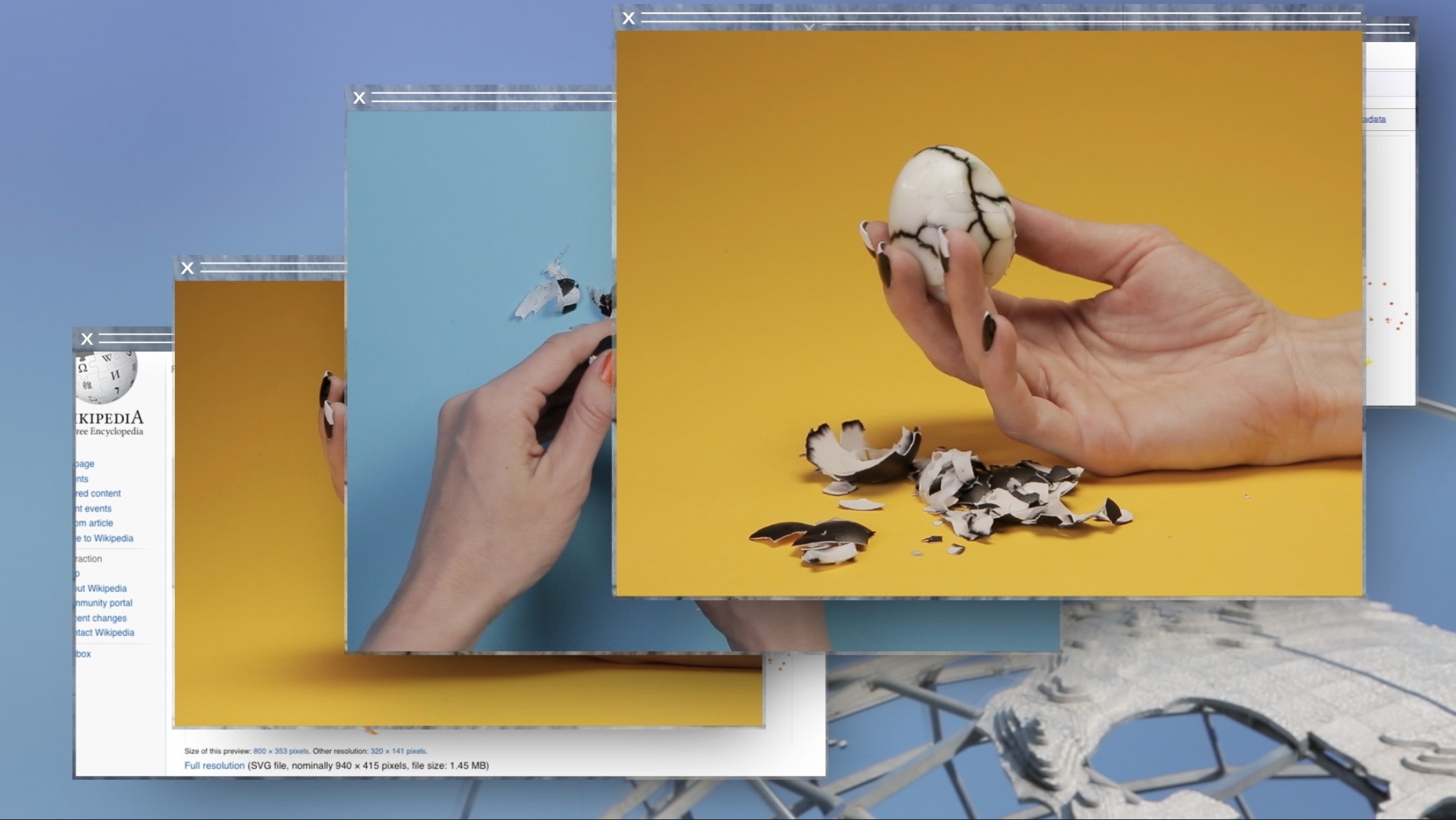The image size is (1456, 820).
Task: Open the Contents sidebar link
Action: click(x=83, y=479)
